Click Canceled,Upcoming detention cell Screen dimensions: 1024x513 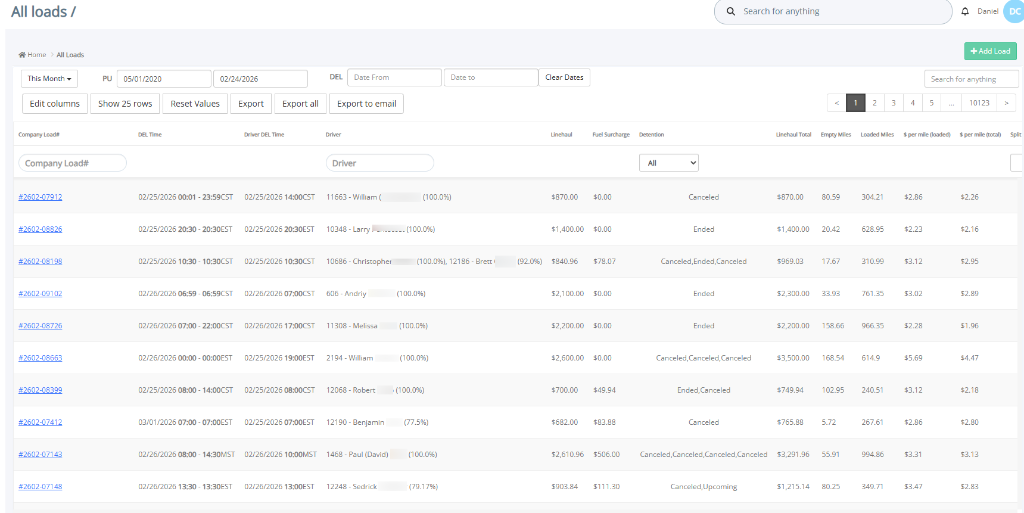tap(703, 486)
